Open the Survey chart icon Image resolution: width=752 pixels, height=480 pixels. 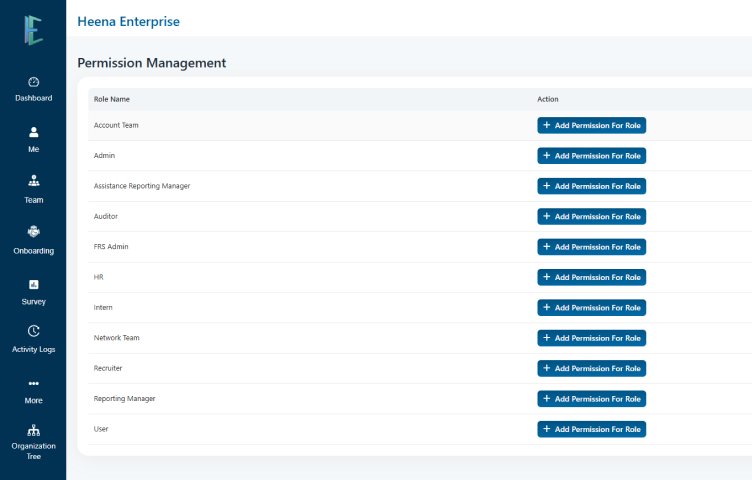pos(33,284)
